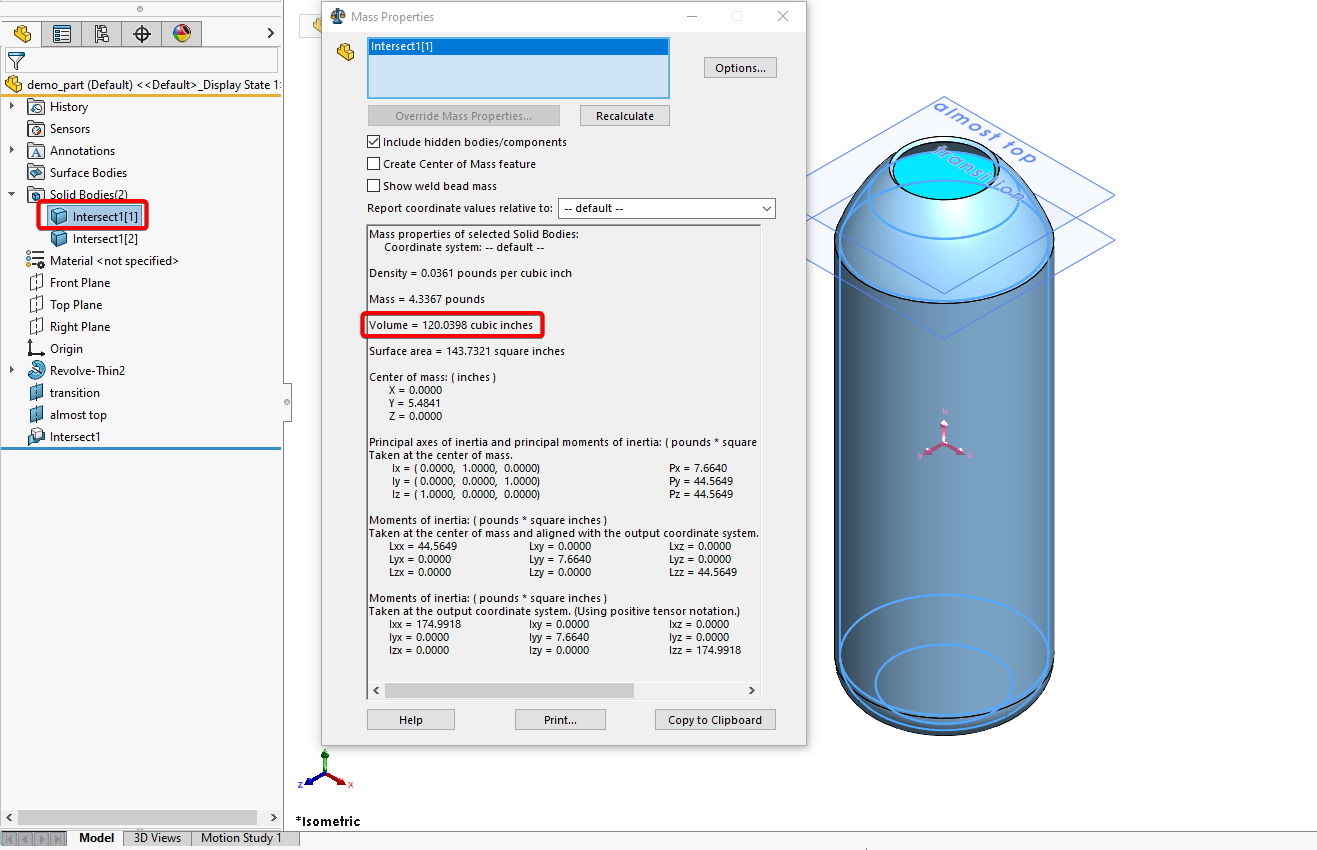Image resolution: width=1317 pixels, height=850 pixels.
Task: Select the Intersect1[1] solid body icon
Action: [59, 216]
